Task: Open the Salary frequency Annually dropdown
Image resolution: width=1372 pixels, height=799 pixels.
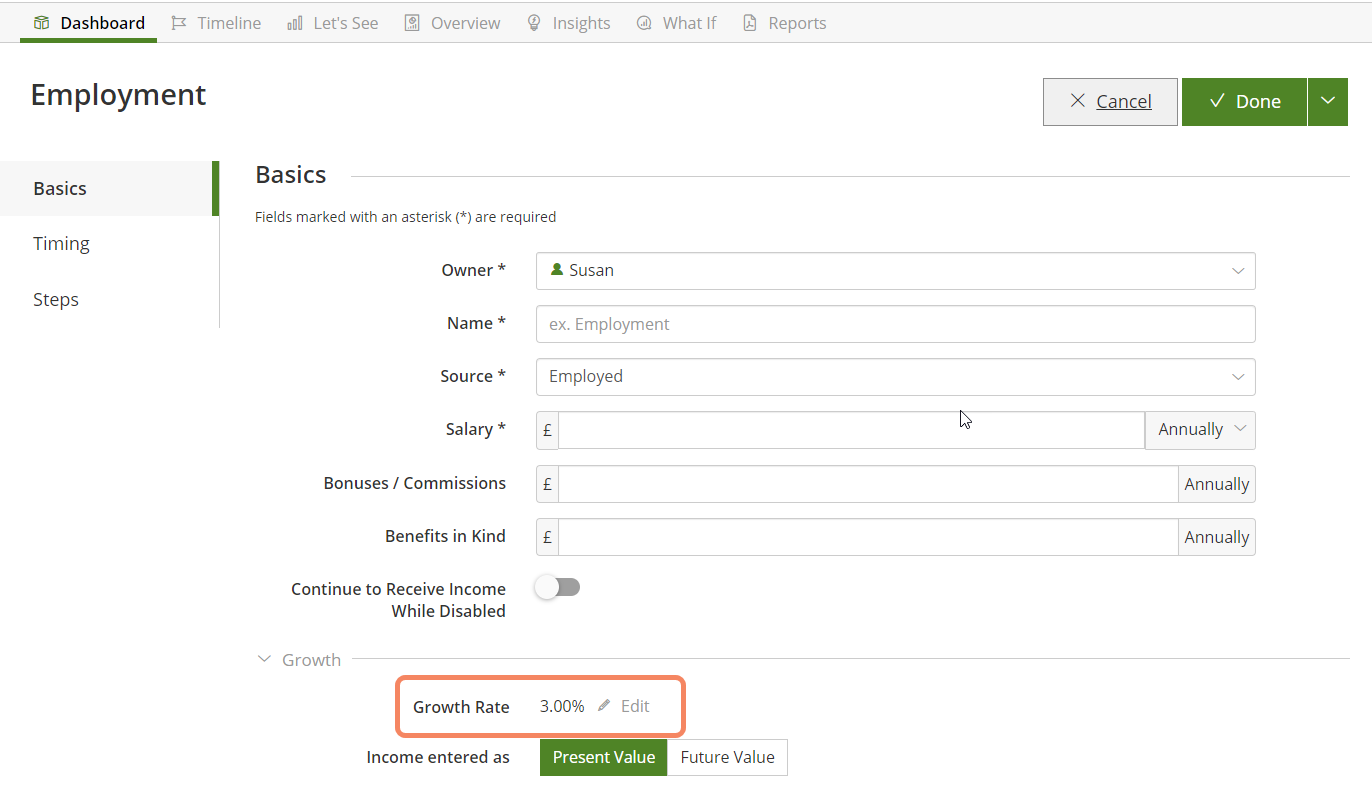Action: coord(1200,430)
